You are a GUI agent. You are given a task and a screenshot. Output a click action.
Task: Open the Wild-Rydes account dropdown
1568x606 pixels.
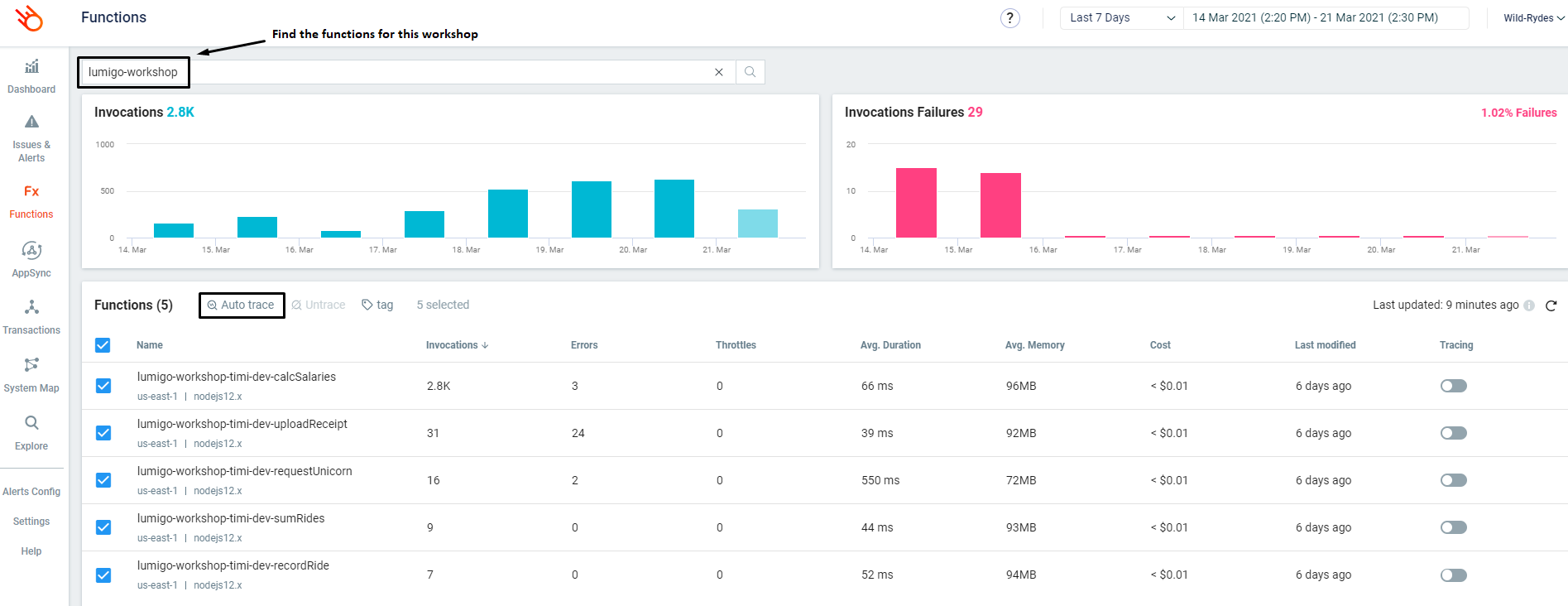click(1534, 18)
